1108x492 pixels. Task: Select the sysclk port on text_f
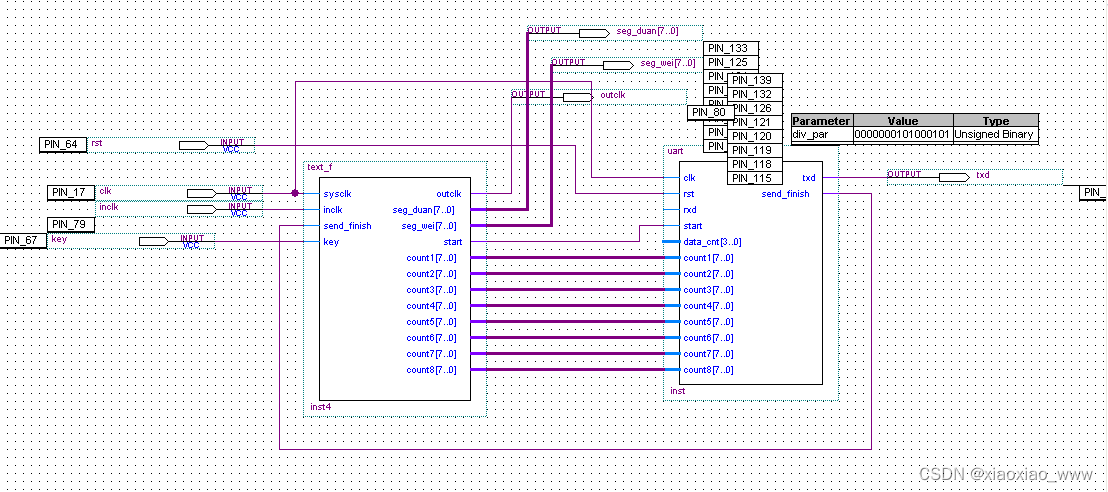pyautogui.click(x=337, y=194)
